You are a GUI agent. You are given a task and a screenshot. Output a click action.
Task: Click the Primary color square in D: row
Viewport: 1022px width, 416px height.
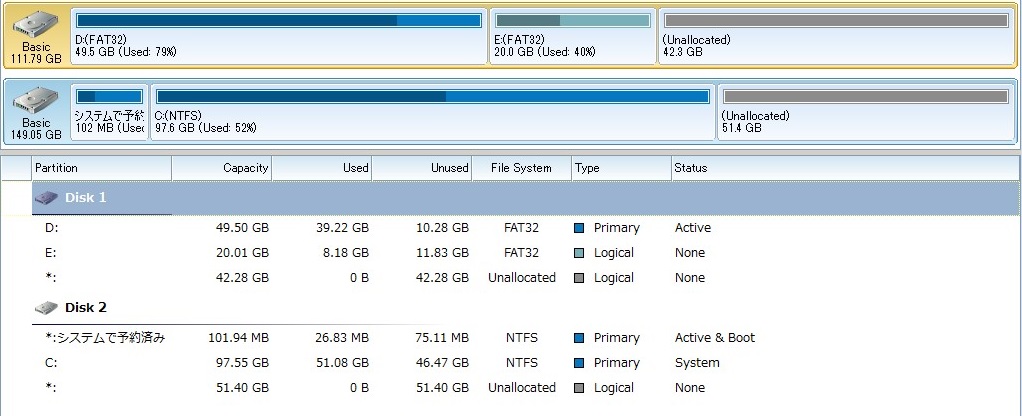tap(579, 228)
